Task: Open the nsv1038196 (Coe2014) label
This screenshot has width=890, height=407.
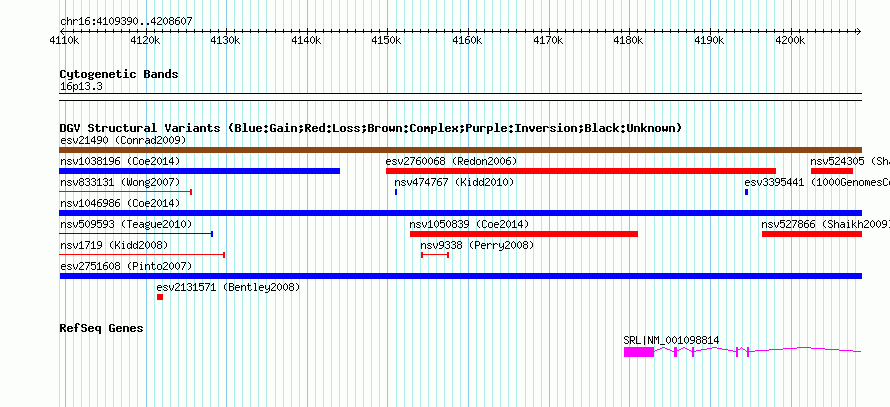Action: (120, 161)
